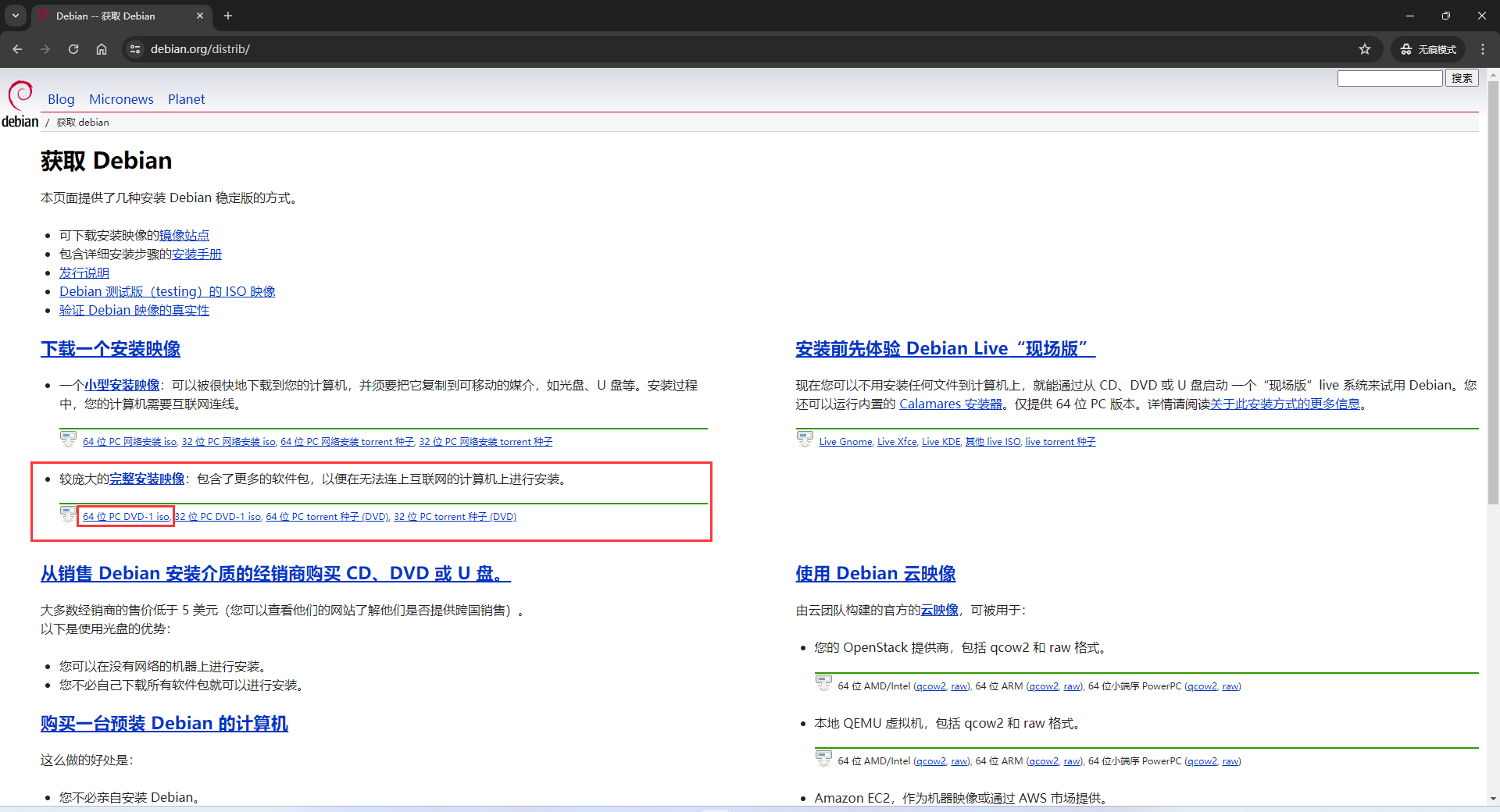
Task: Download 32 位 PC DVD-1 iso
Action: 218,517
